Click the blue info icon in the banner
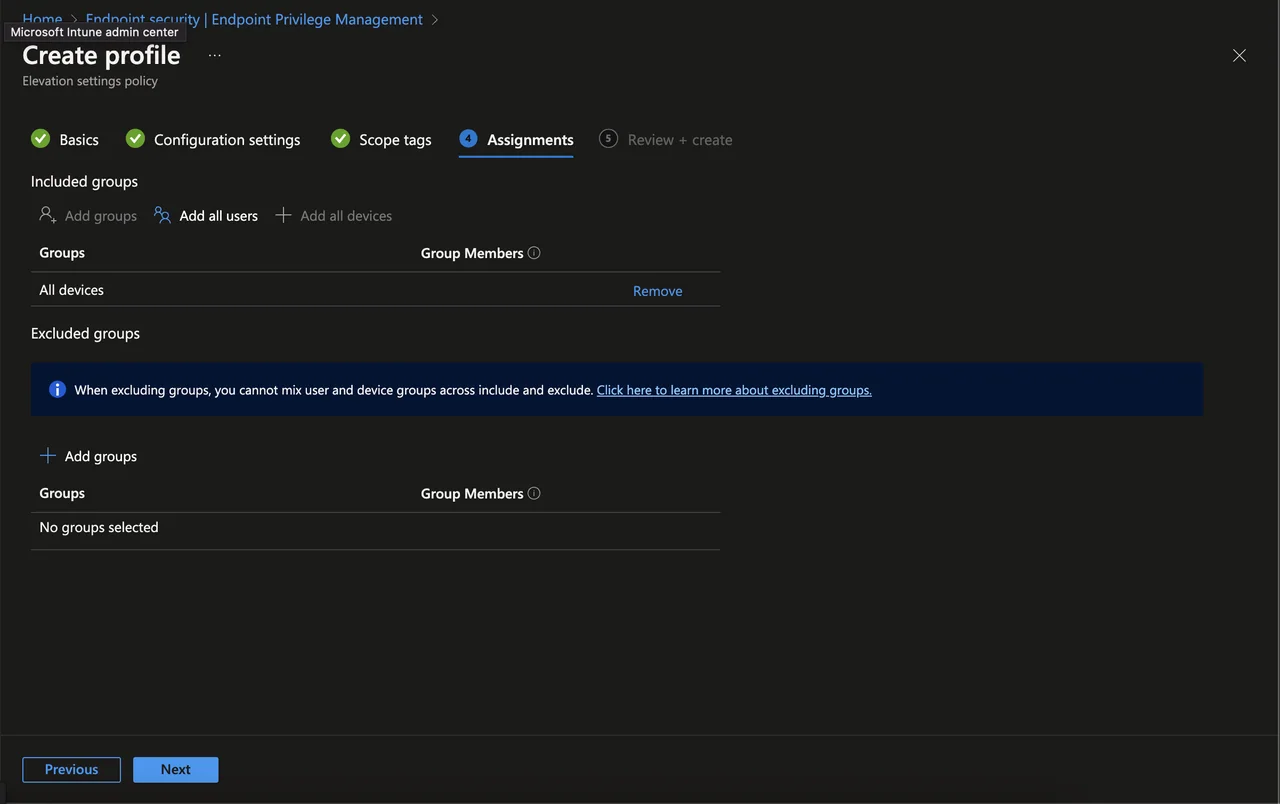 tap(57, 389)
